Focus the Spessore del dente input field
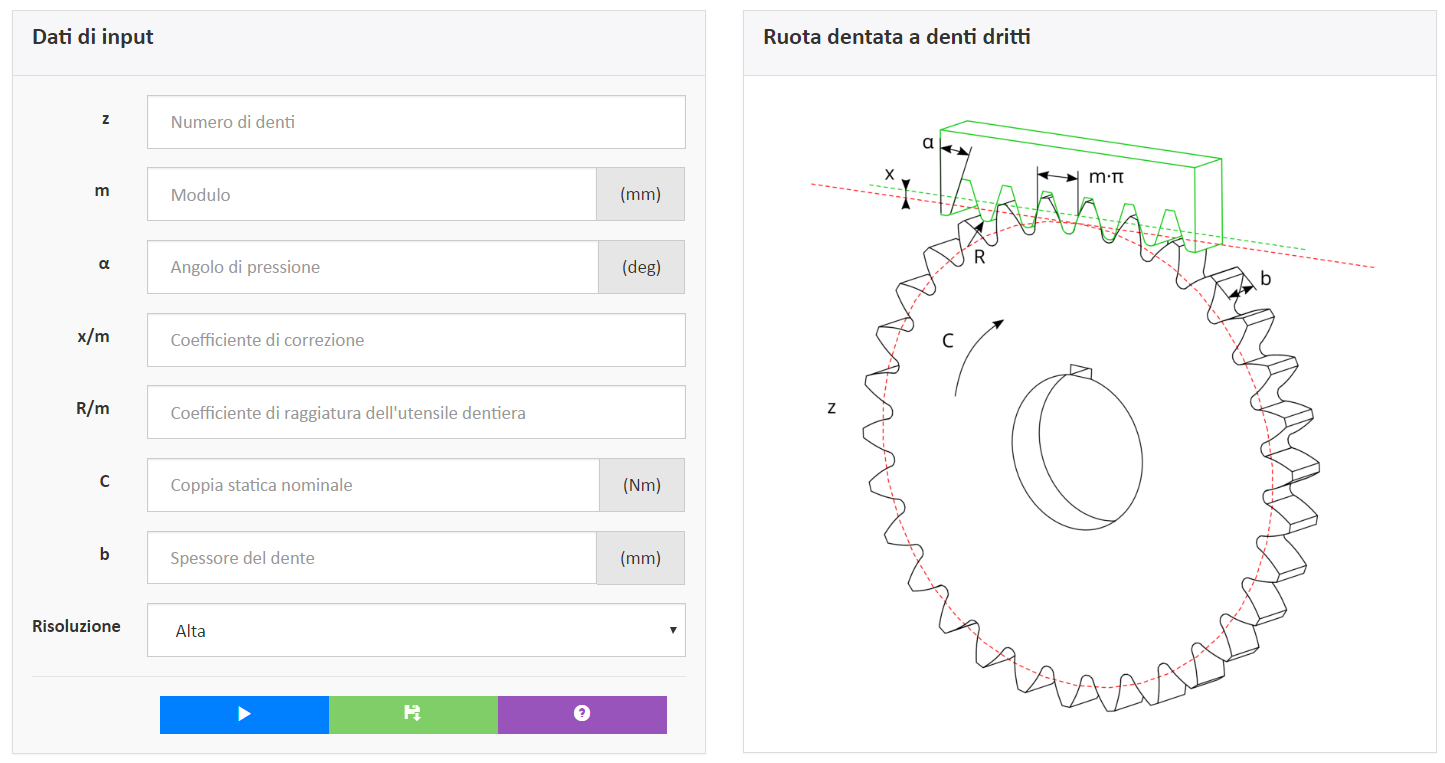1445x763 pixels. pyautogui.click(x=372, y=558)
